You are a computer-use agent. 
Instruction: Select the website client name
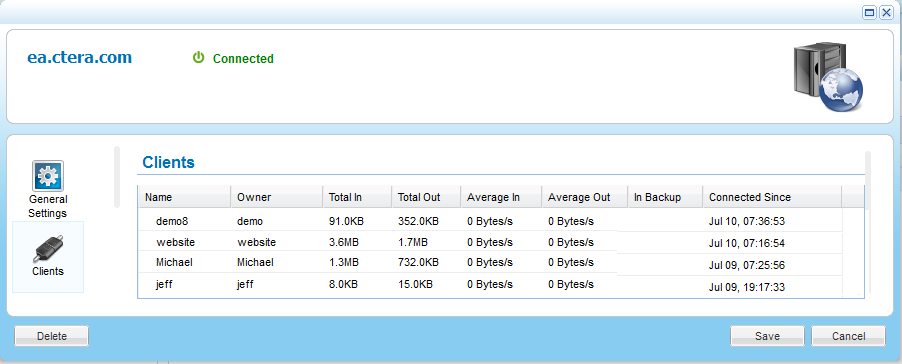click(175, 242)
